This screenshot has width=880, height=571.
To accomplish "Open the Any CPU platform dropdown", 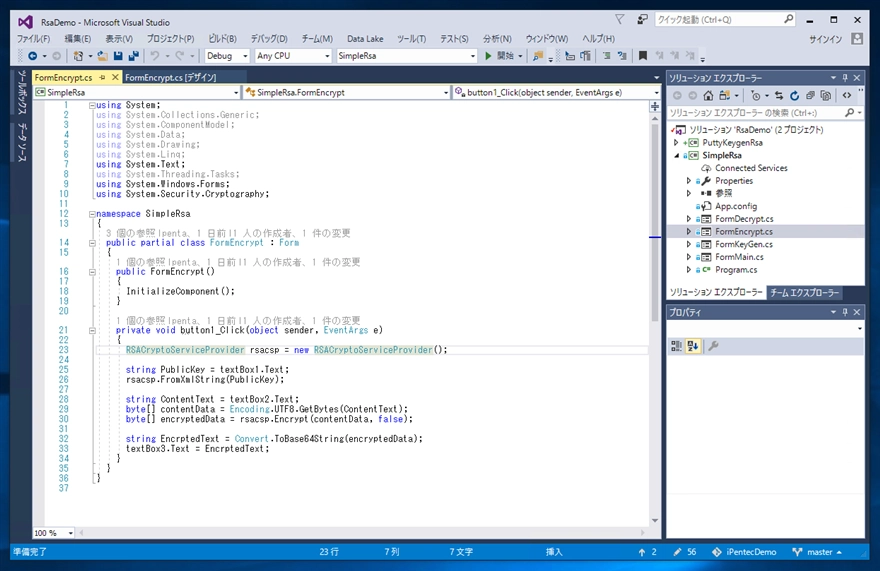I will point(327,56).
